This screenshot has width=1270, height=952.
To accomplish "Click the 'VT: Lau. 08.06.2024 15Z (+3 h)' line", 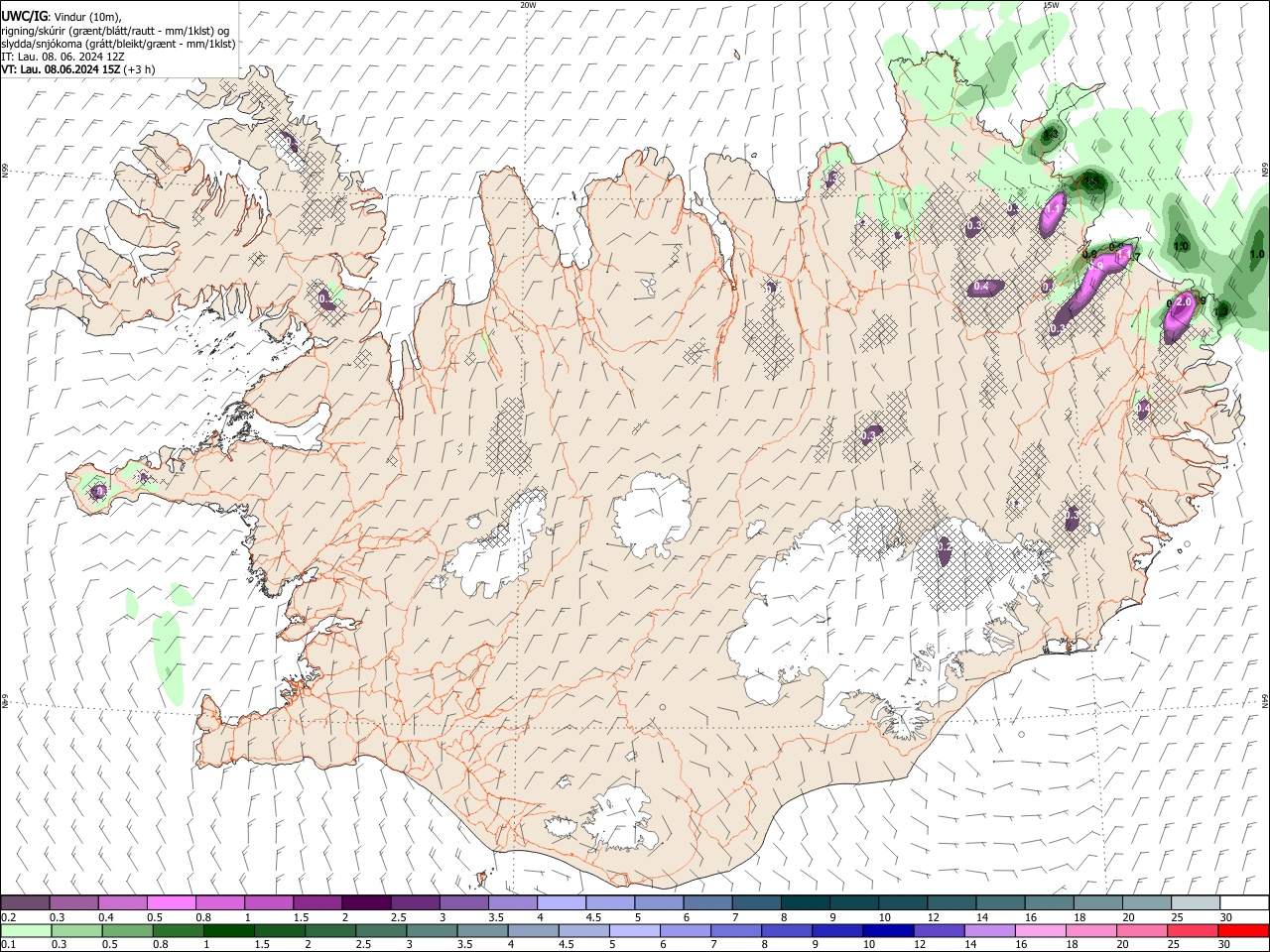I will (x=78, y=69).
